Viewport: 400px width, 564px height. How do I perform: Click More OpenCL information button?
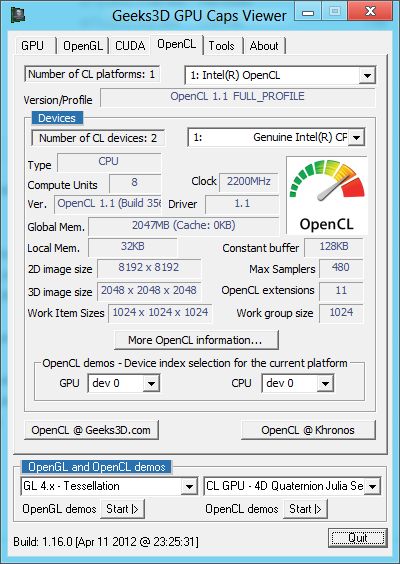point(196,340)
